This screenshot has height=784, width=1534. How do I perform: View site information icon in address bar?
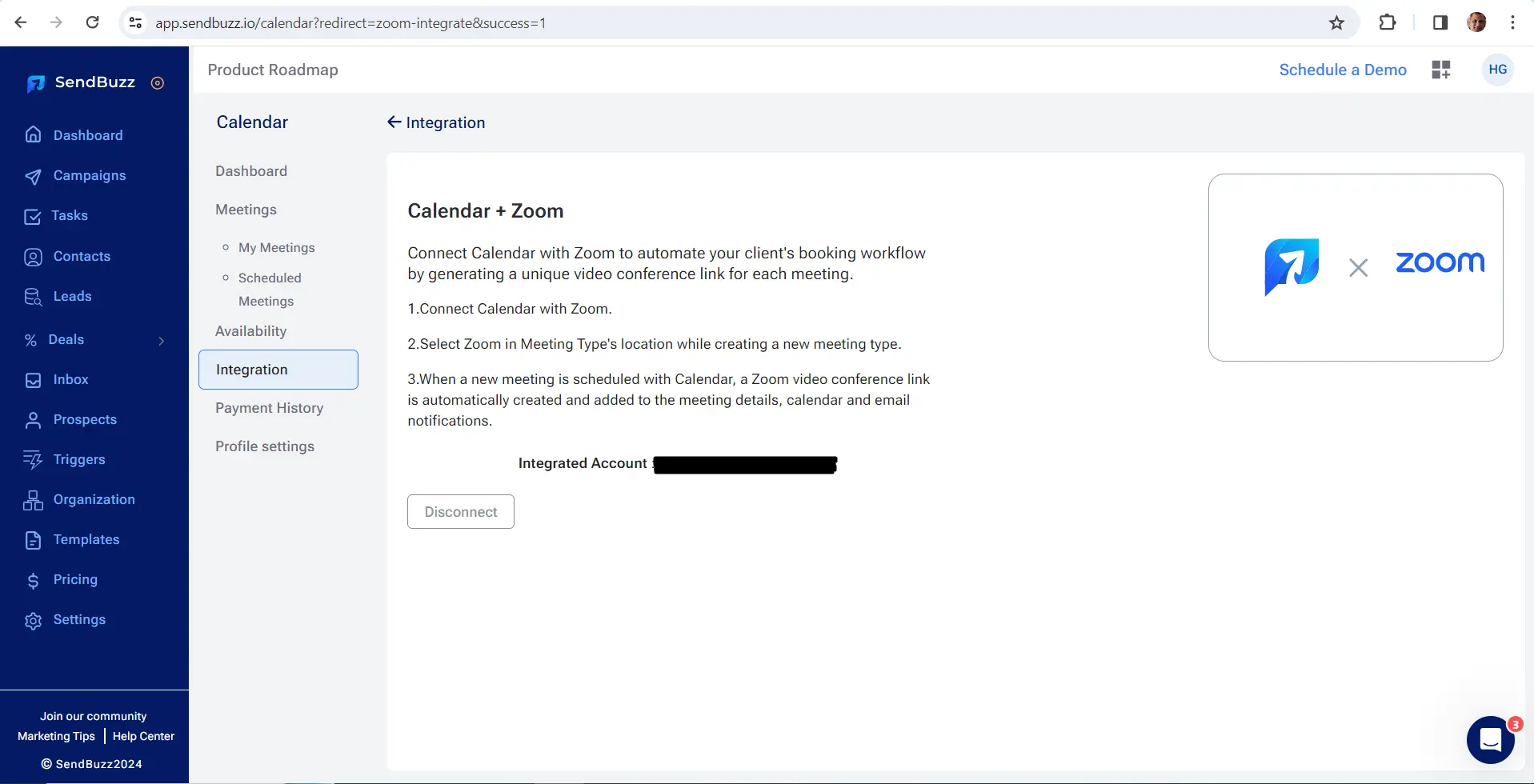tap(136, 23)
